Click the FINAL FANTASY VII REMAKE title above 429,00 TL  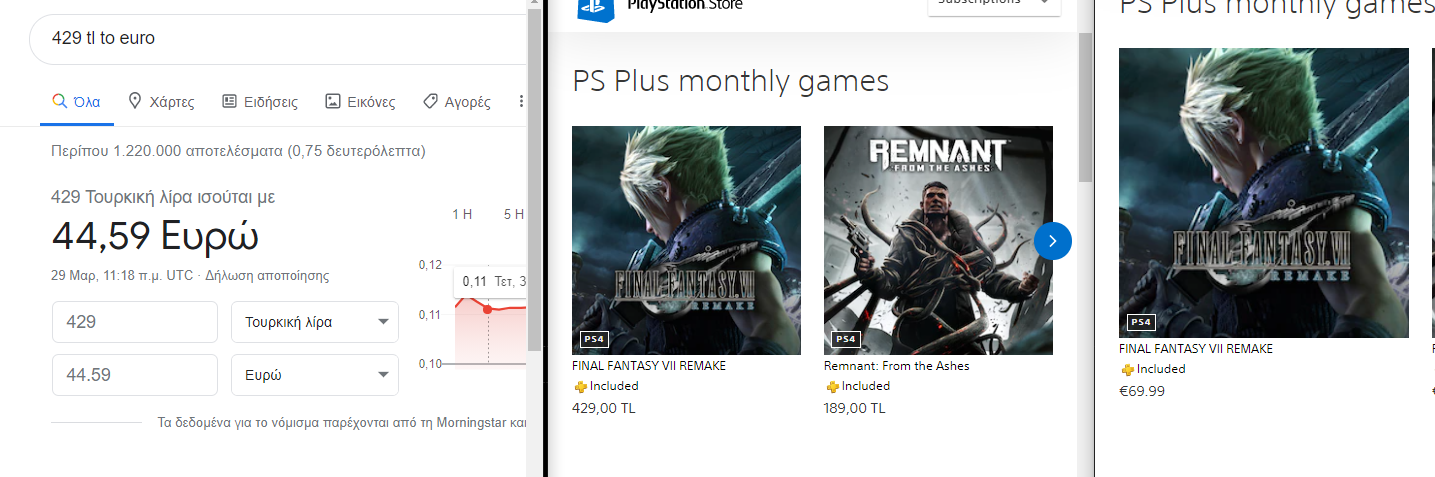(x=649, y=366)
